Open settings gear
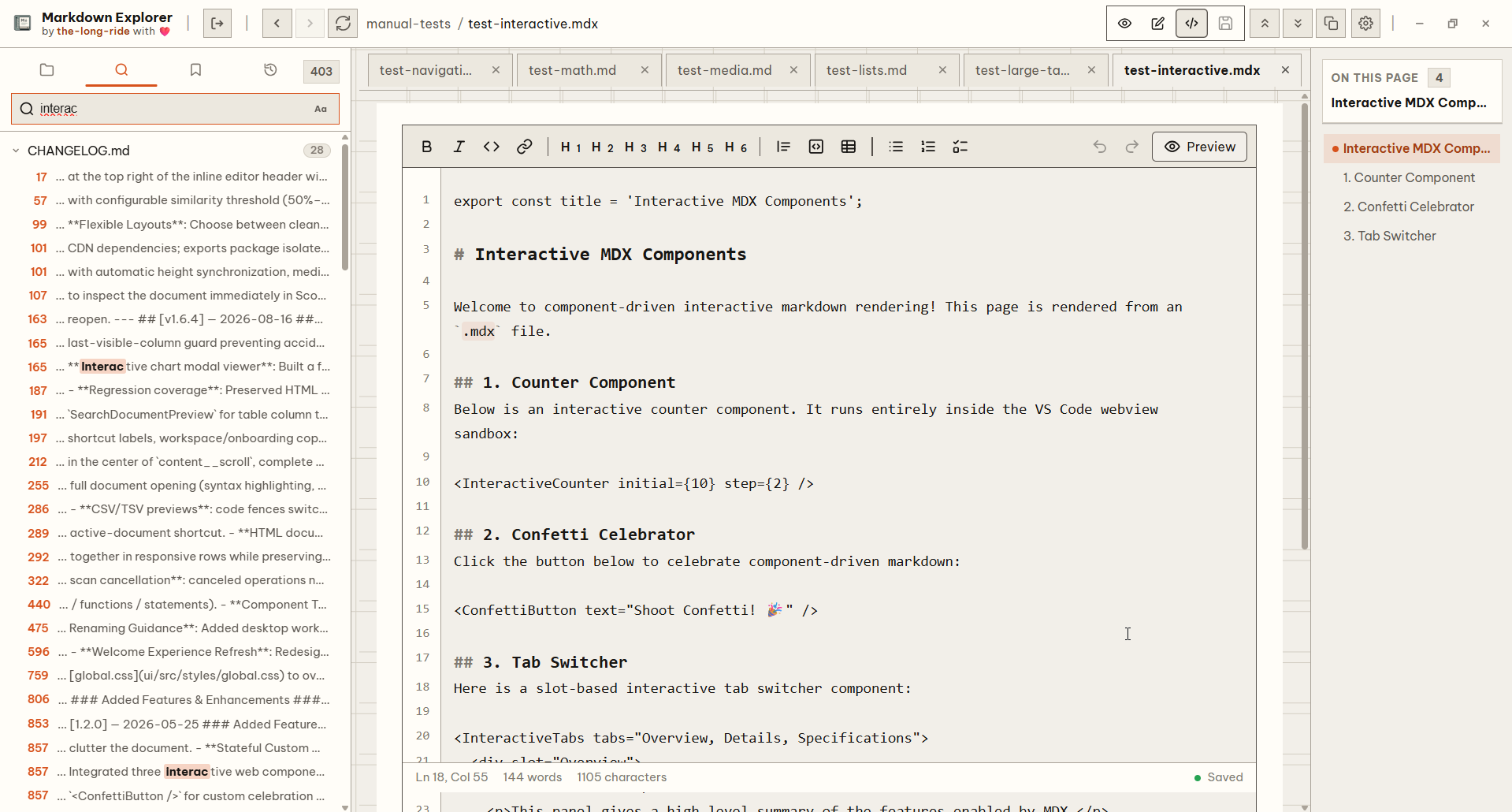 pyautogui.click(x=1366, y=24)
